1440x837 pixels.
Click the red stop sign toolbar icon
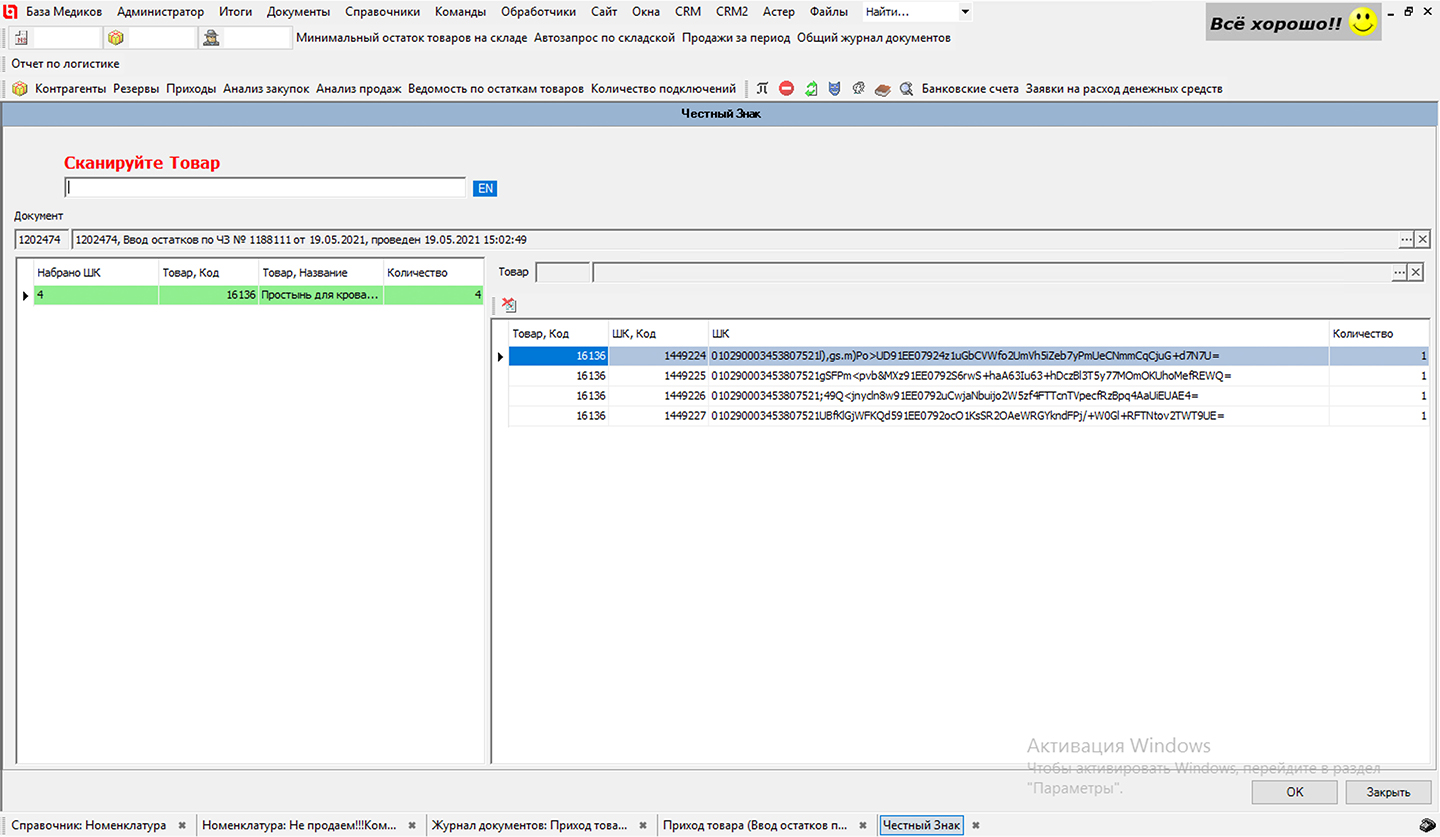point(786,89)
